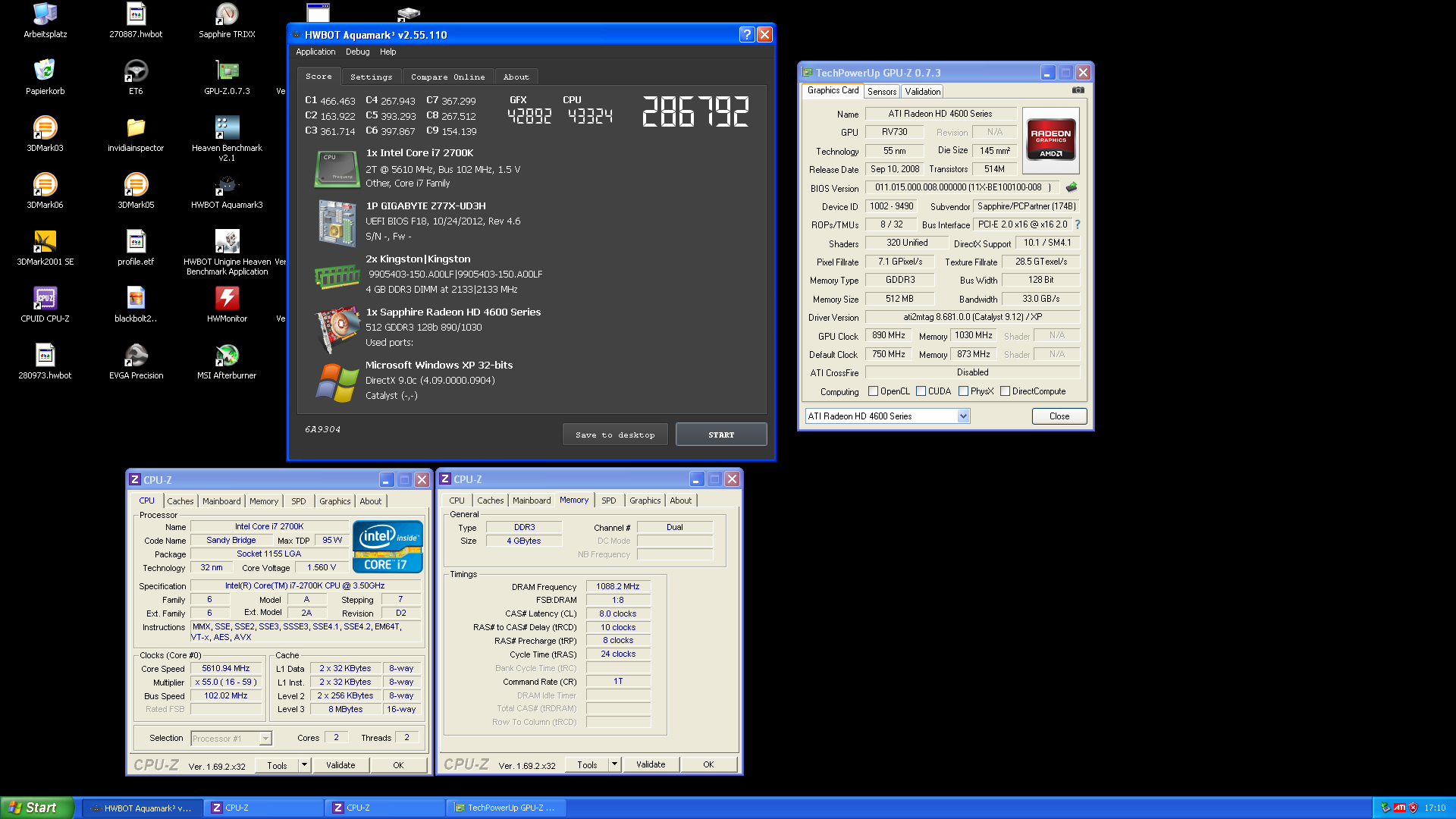Expand Tools dropdown arrow in right CPU-Z
The width and height of the screenshot is (1456, 819).
(x=614, y=764)
